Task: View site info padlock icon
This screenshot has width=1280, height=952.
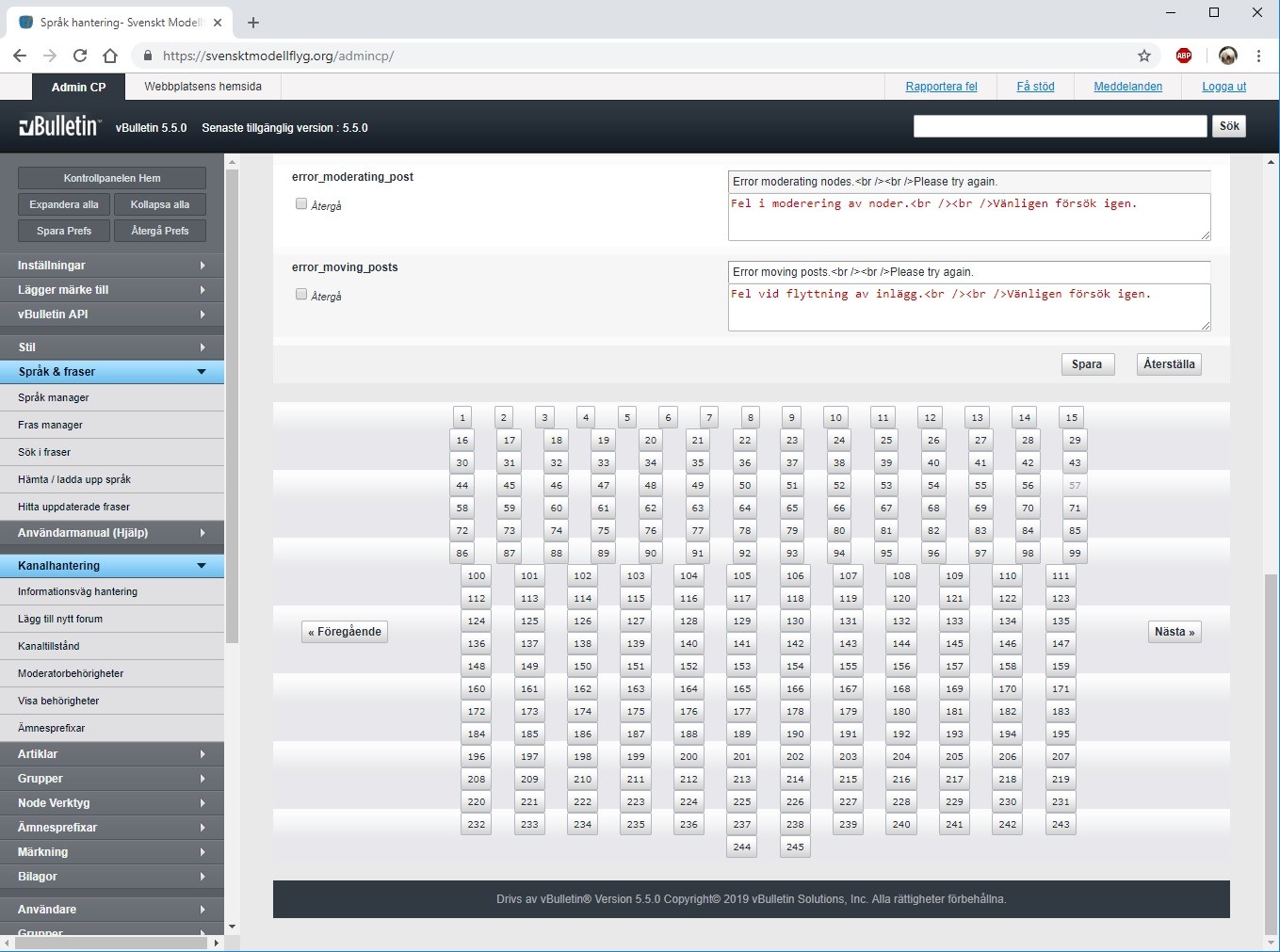Action: 148,56
